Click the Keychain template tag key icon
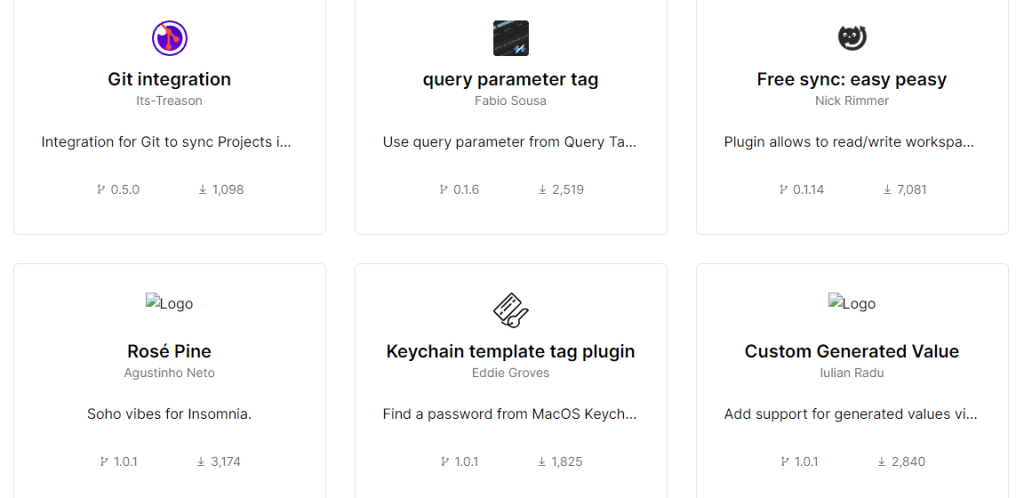Screen dimensions: 1024x498 click(511, 310)
